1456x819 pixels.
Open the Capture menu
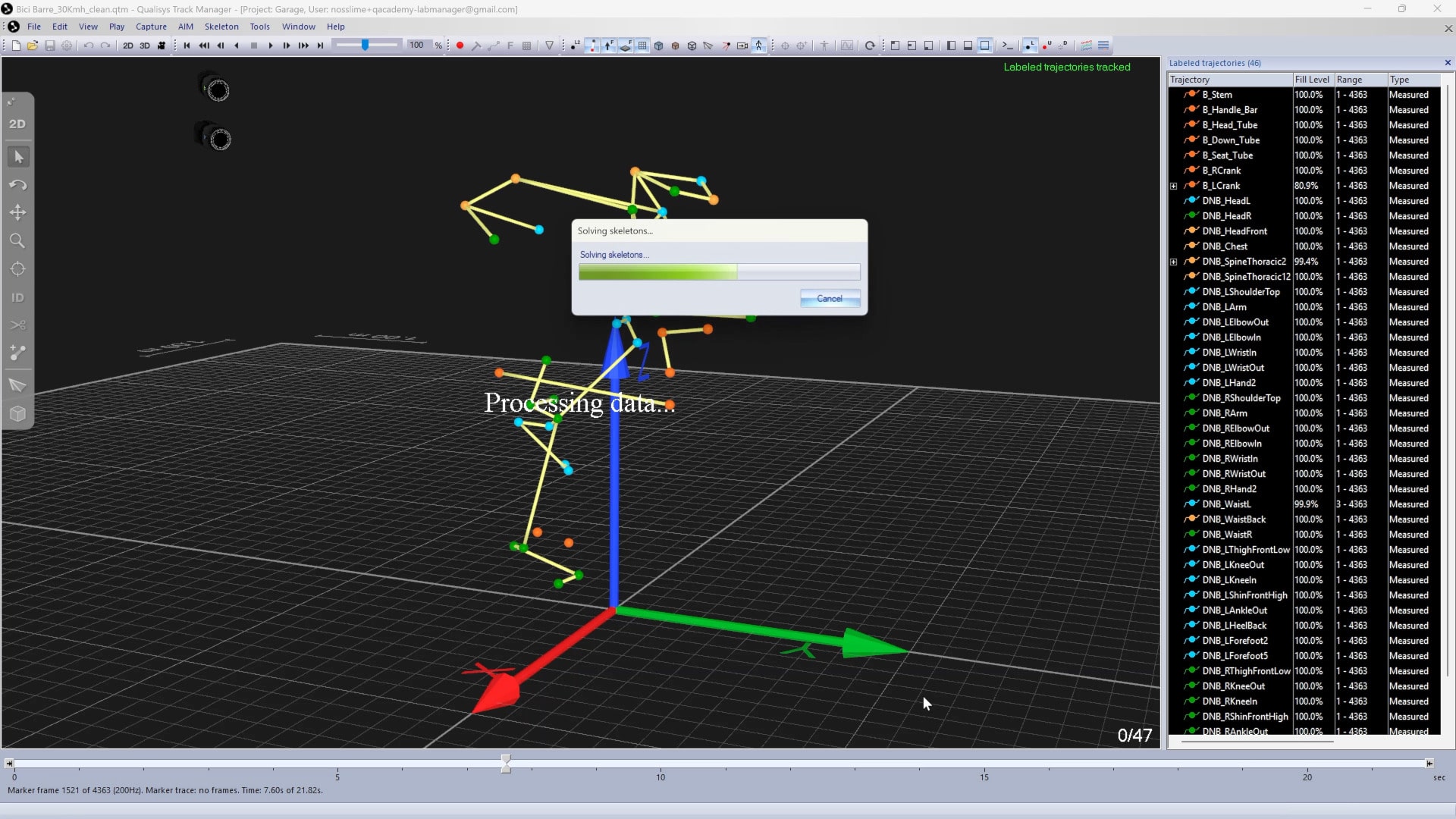pyautogui.click(x=151, y=27)
